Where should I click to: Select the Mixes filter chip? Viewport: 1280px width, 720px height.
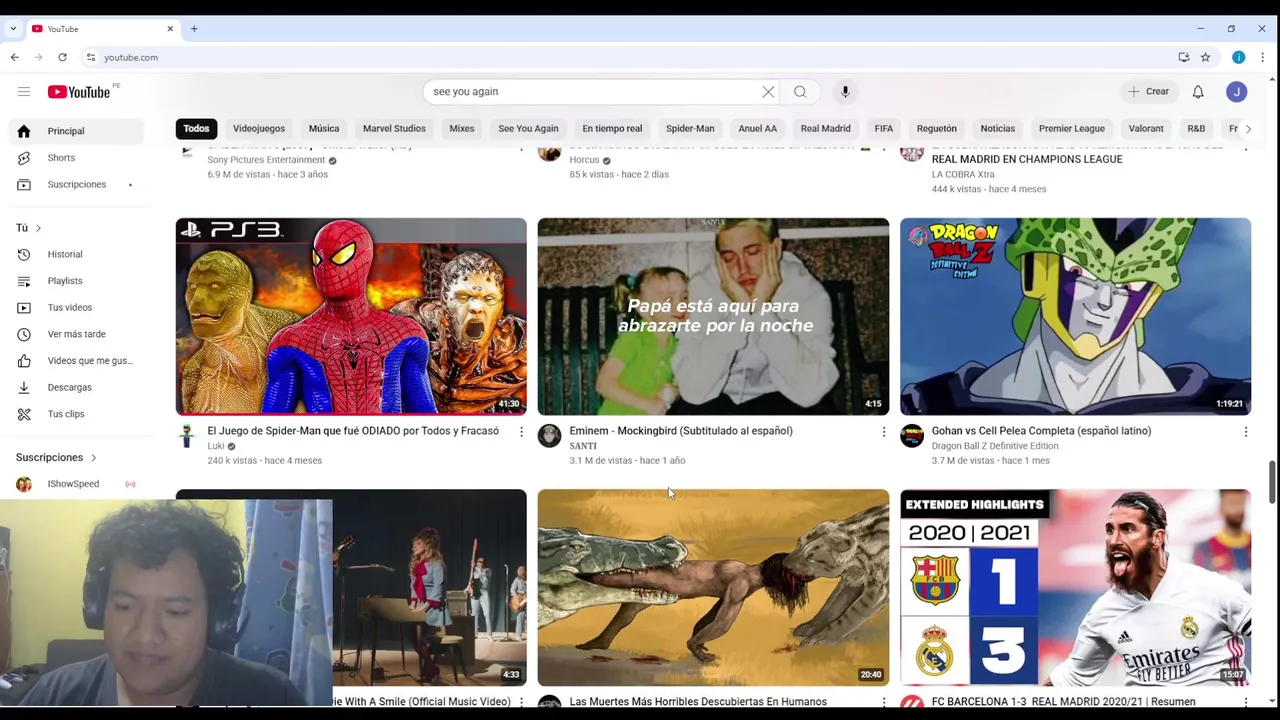[462, 129]
